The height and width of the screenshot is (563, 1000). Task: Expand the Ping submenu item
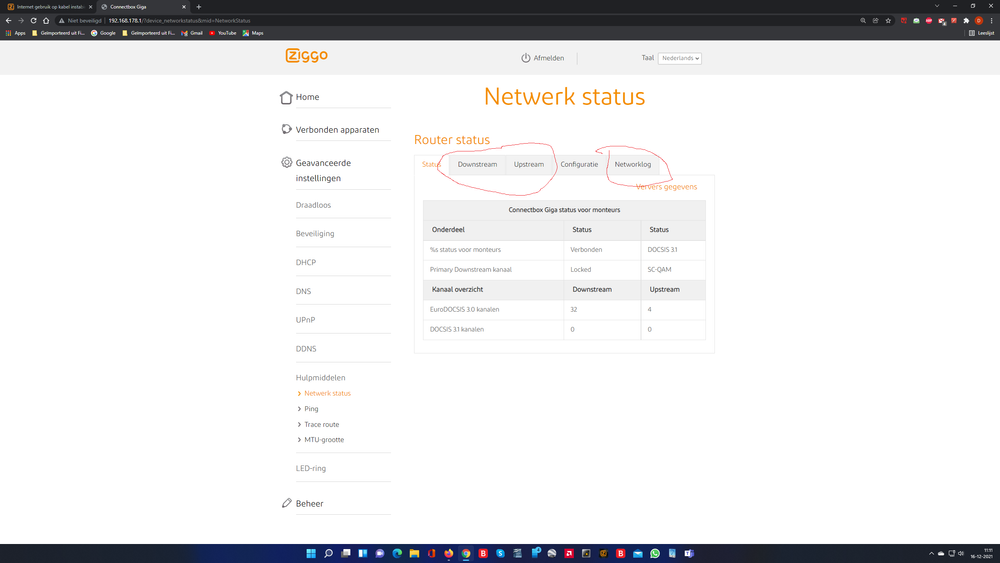[x=311, y=409]
